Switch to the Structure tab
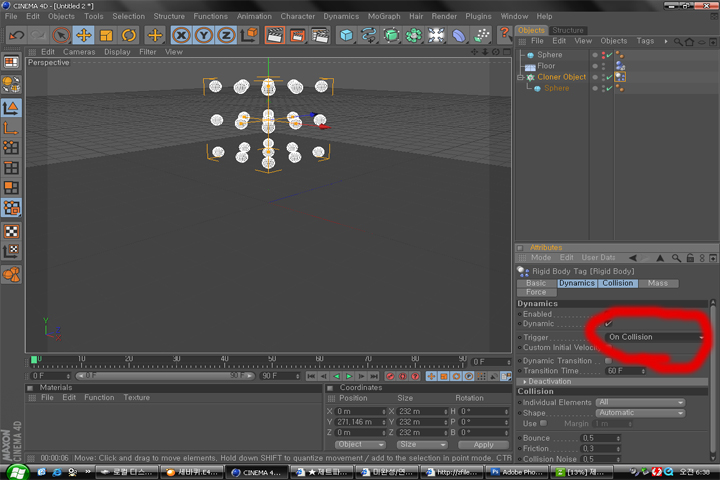Screen dimensions: 720x480 click(568, 30)
